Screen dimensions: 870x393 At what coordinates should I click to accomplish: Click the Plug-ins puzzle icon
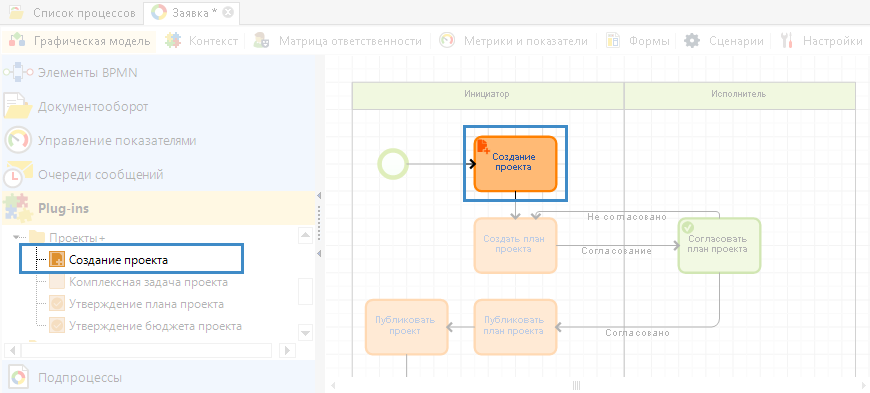(x=17, y=208)
